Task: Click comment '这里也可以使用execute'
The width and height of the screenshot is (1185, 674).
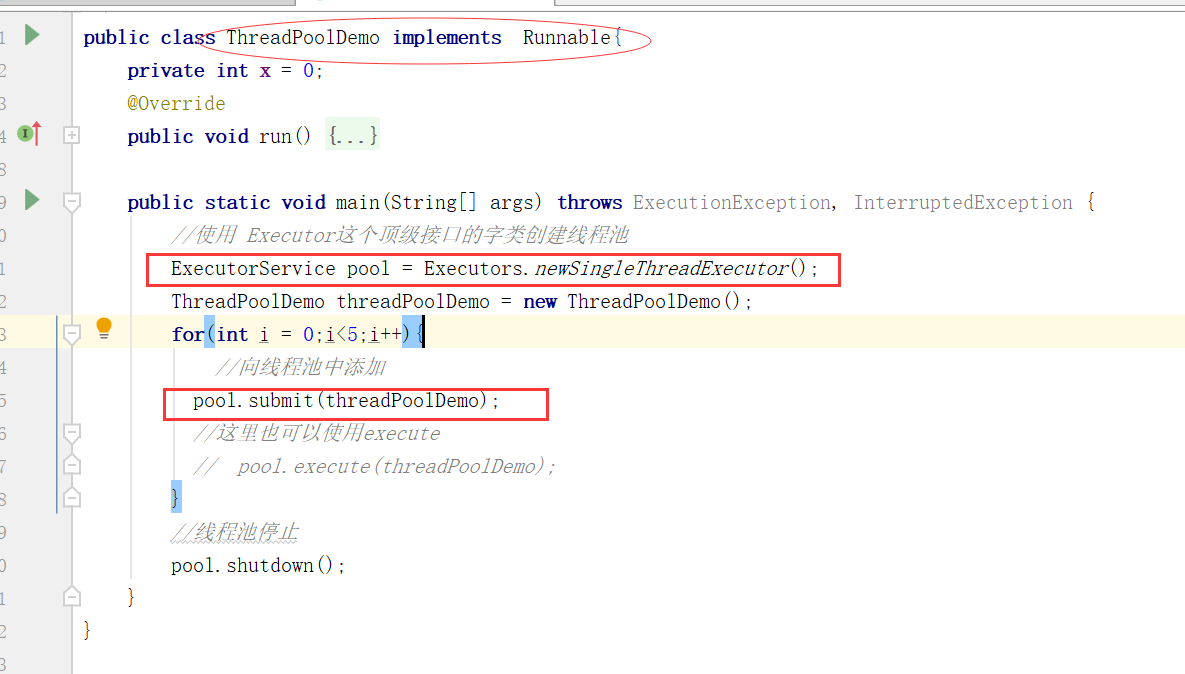Action: [x=317, y=433]
